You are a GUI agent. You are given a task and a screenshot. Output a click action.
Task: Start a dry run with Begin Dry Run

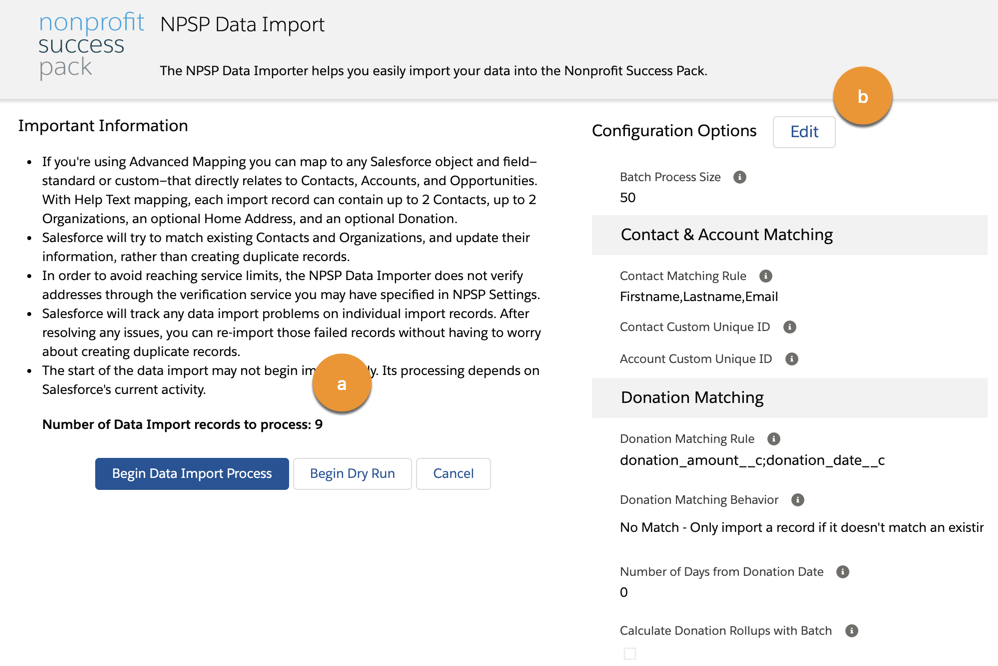[x=352, y=474]
